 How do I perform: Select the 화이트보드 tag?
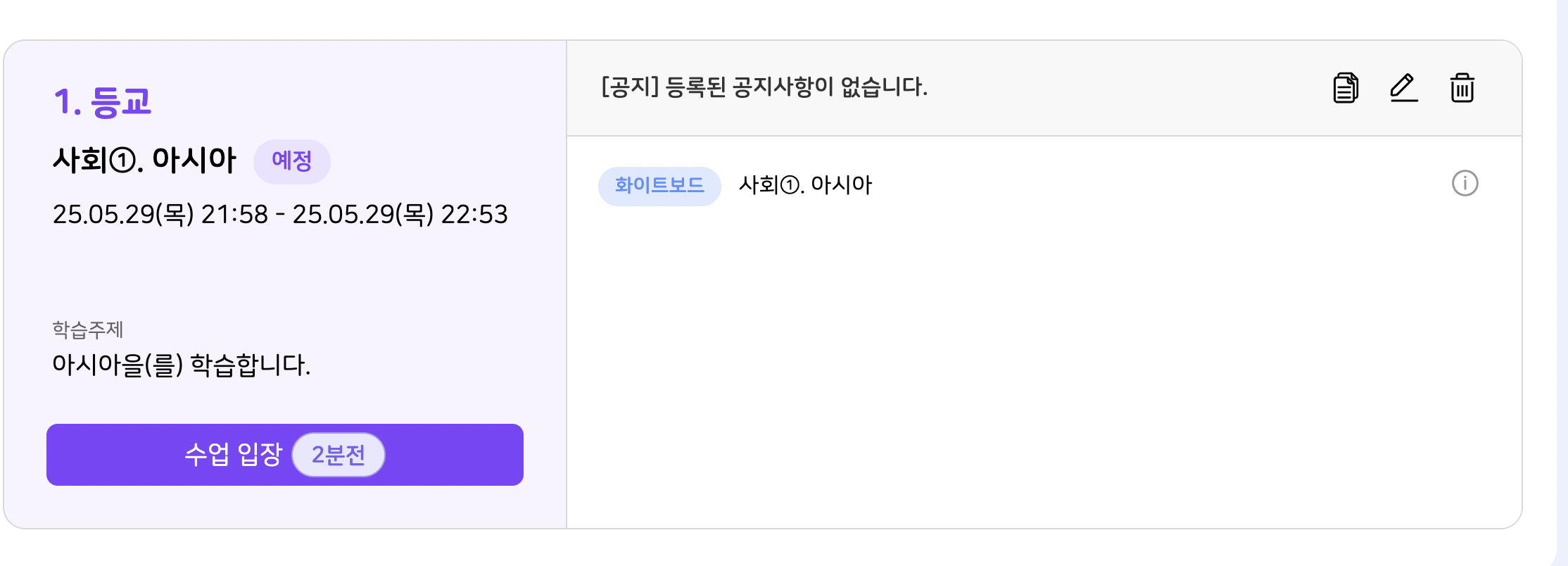[659, 186]
